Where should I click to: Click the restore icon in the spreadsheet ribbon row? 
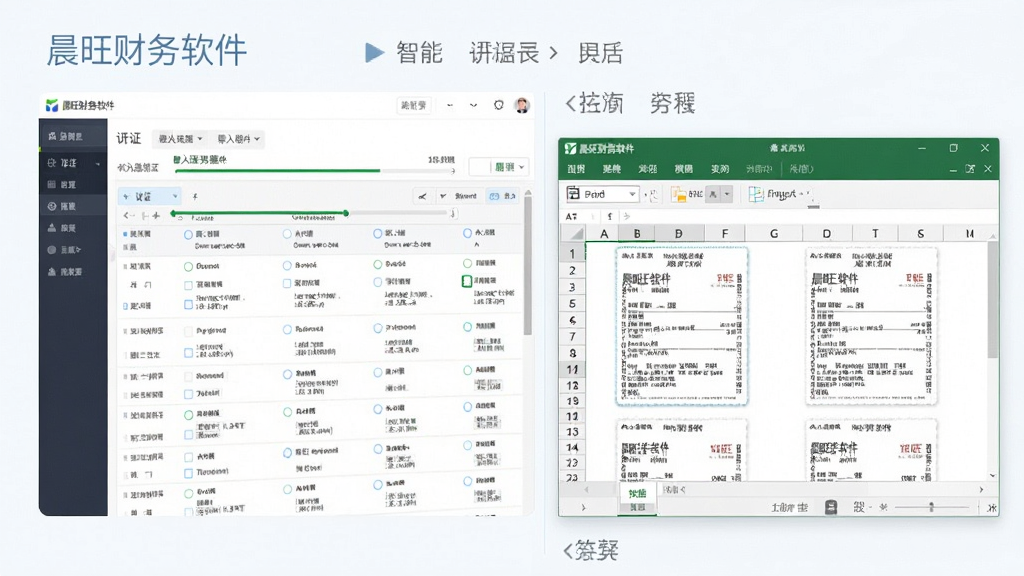point(970,169)
